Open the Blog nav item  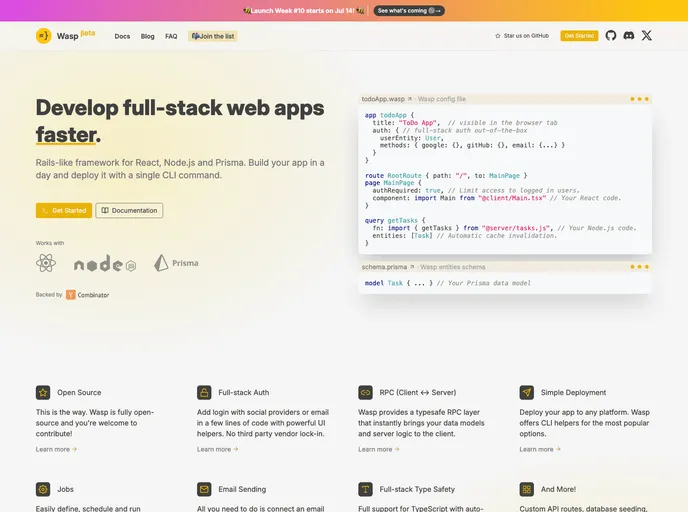pos(147,36)
